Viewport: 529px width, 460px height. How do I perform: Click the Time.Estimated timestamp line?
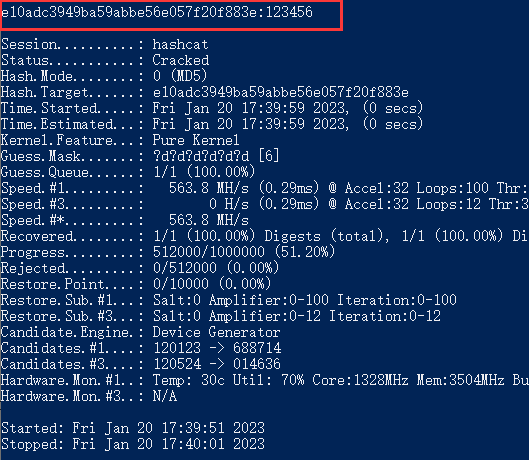[212, 124]
